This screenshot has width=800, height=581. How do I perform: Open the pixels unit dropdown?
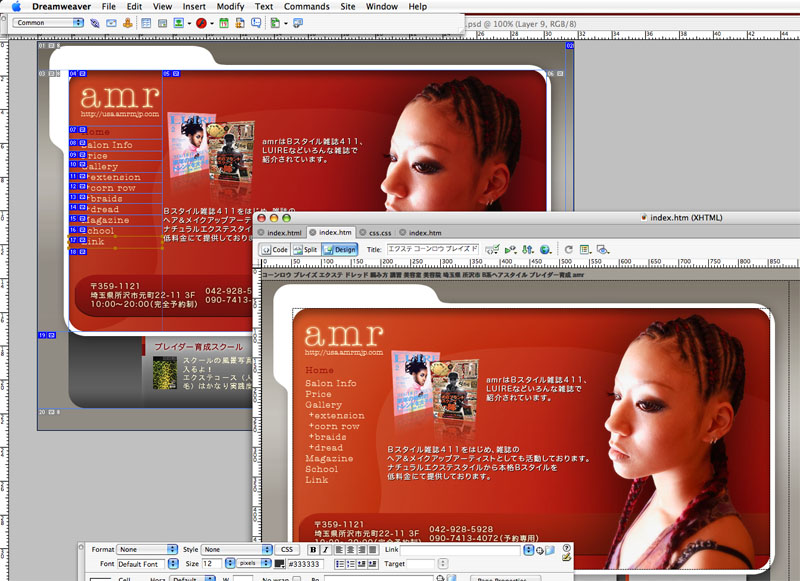(x=254, y=563)
